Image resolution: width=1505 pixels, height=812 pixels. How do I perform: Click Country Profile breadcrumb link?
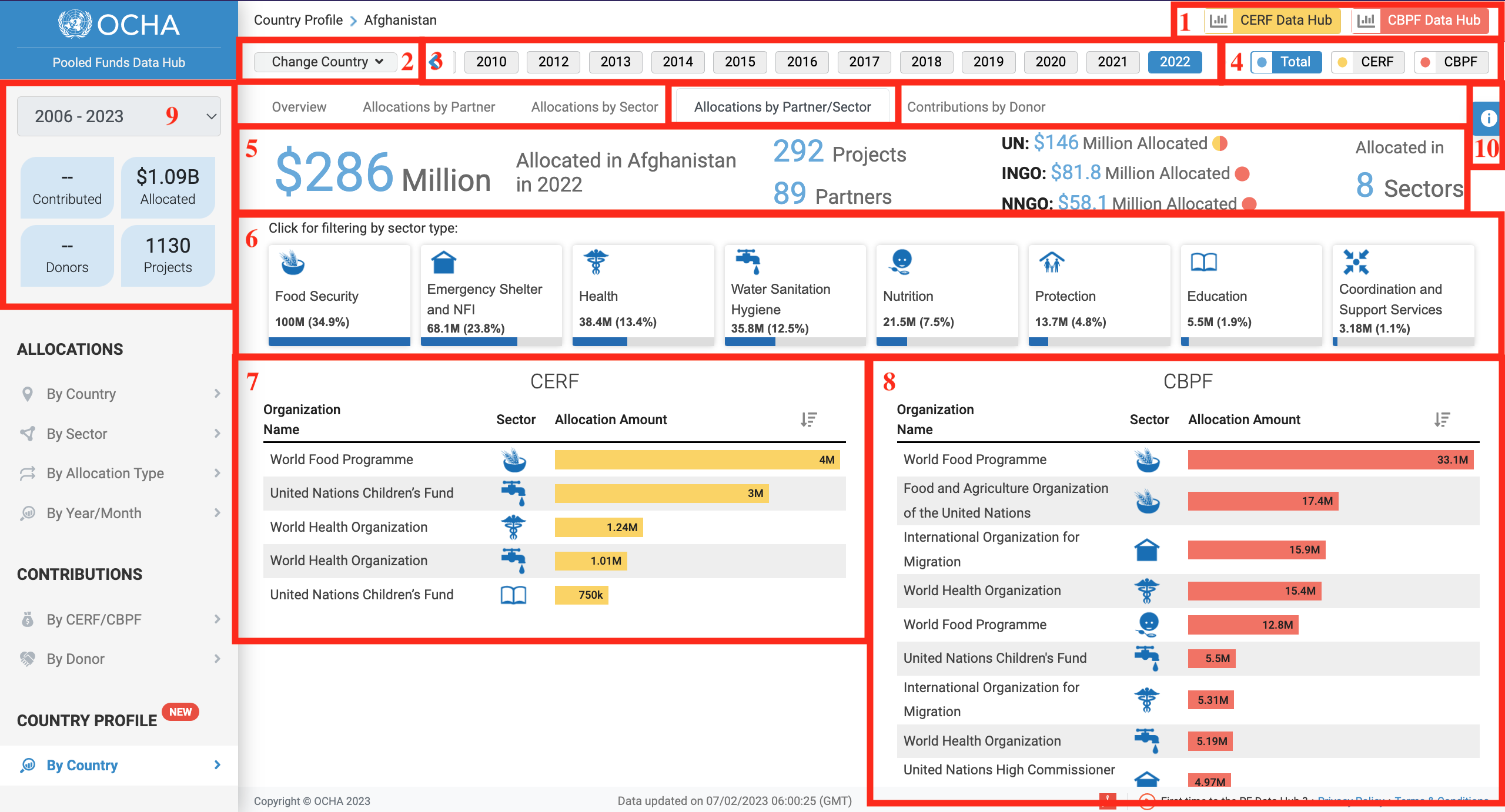298,20
